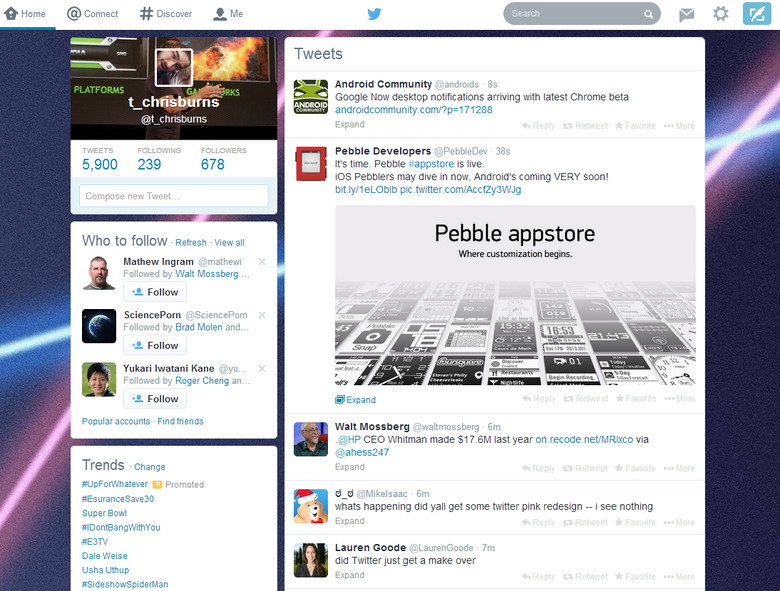Open Popular accounts
Viewport: 780px width, 591px height.
(x=116, y=421)
